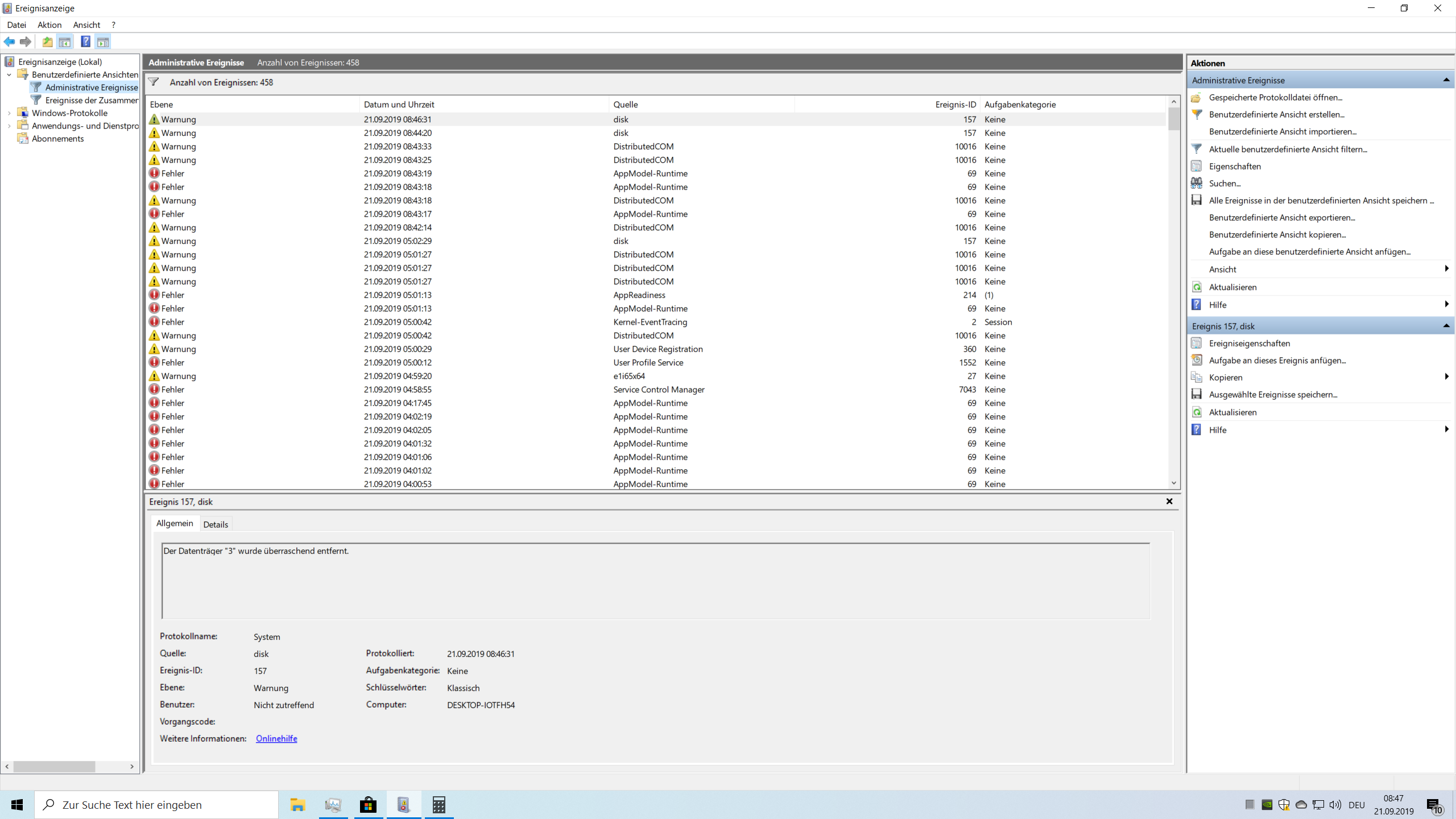Collapse the Benutzerdefinierte Ansichten node

9,75
